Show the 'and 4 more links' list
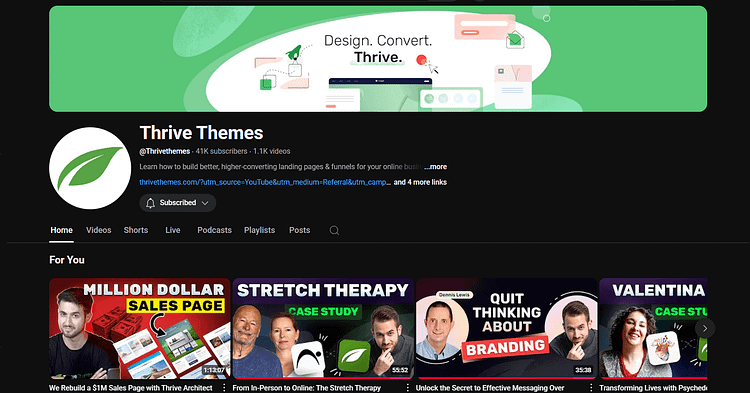 coord(420,182)
